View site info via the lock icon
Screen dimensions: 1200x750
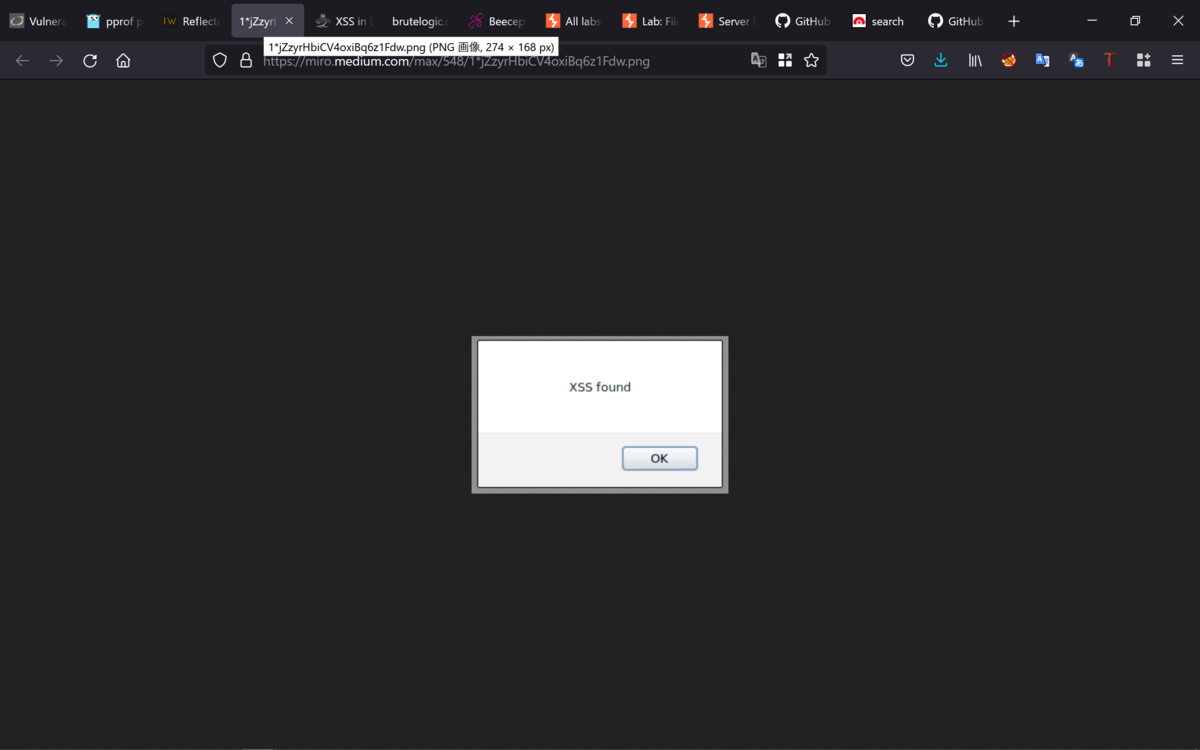[x=245, y=60]
